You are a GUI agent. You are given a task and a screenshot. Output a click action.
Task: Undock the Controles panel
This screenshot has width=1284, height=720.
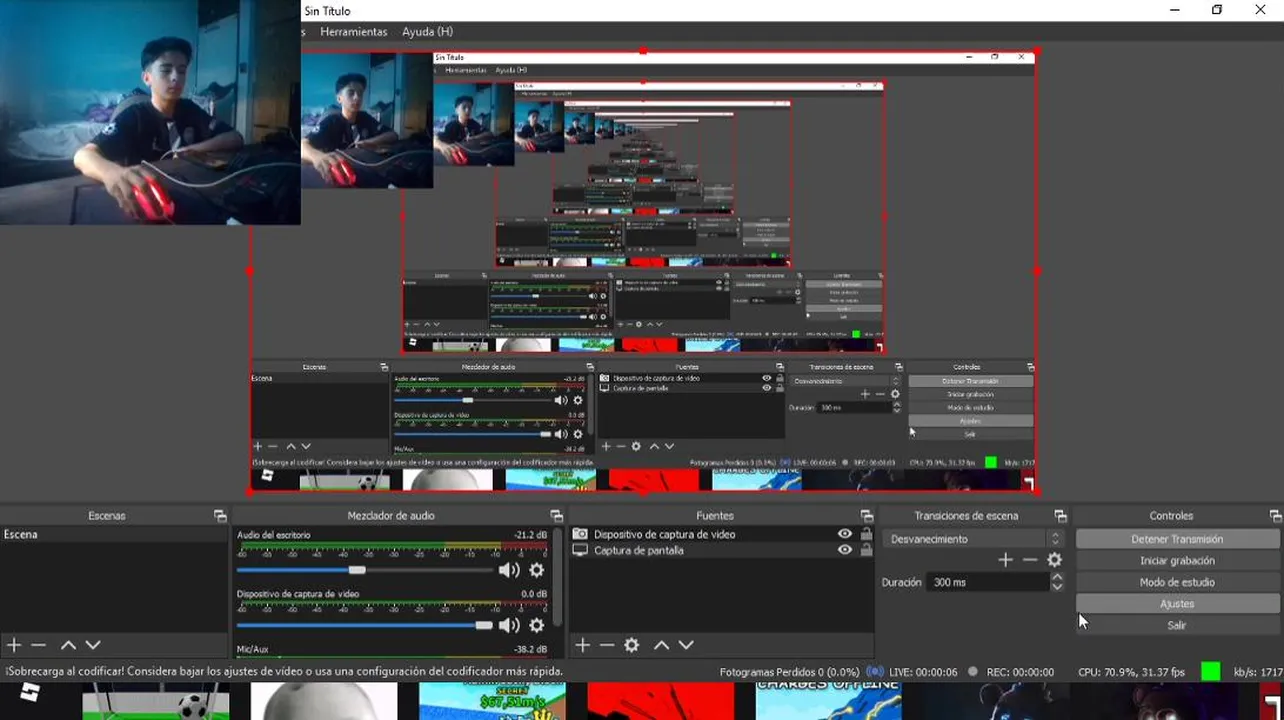click(1275, 516)
